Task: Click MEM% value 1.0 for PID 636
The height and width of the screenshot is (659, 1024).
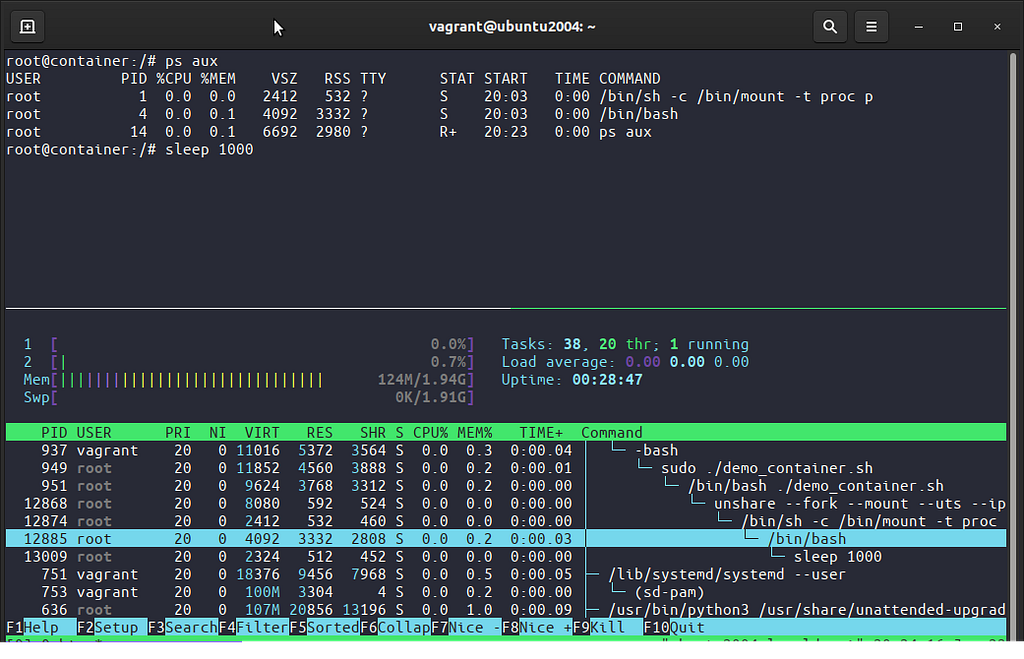Action: coord(479,609)
